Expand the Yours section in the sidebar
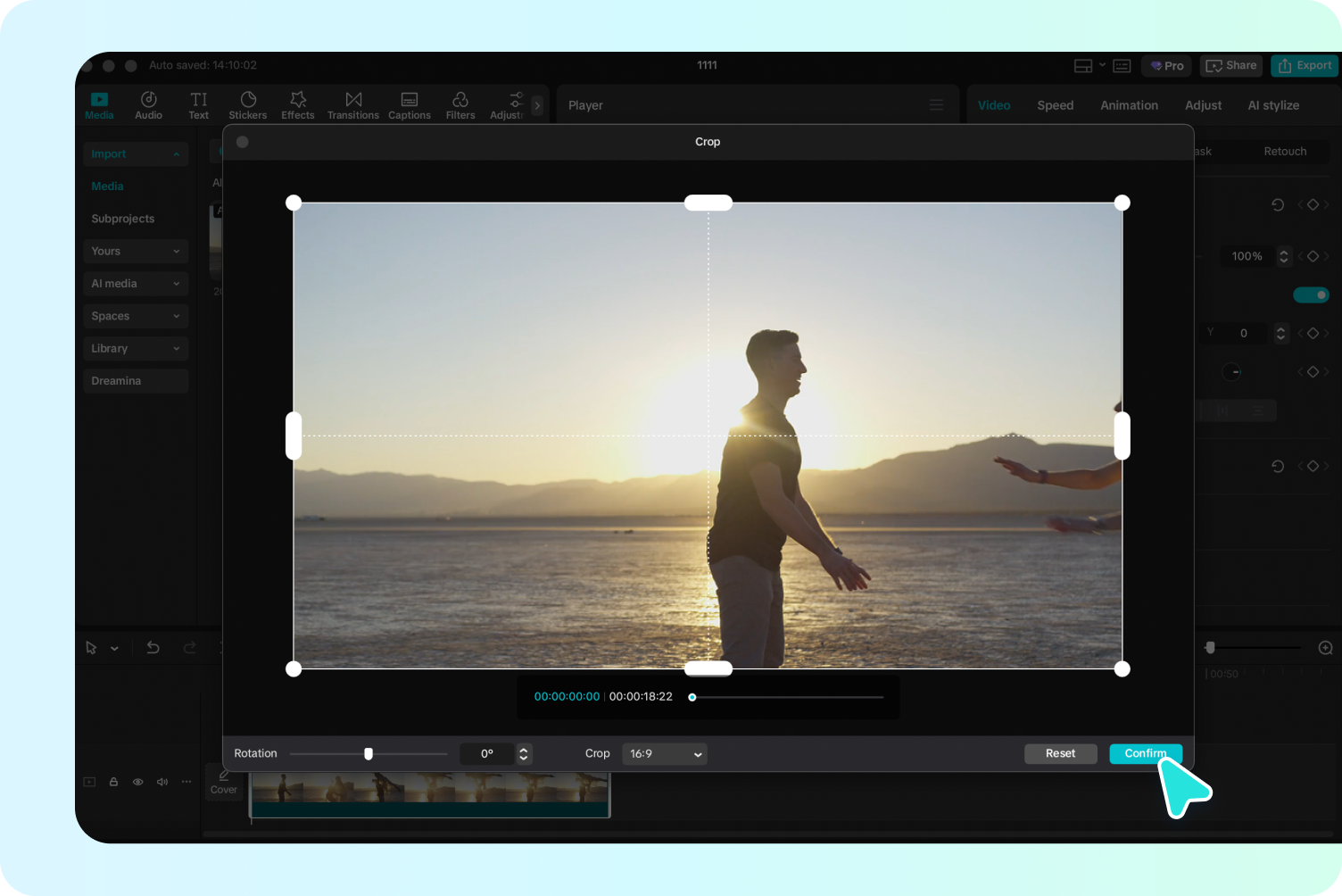 (x=135, y=251)
